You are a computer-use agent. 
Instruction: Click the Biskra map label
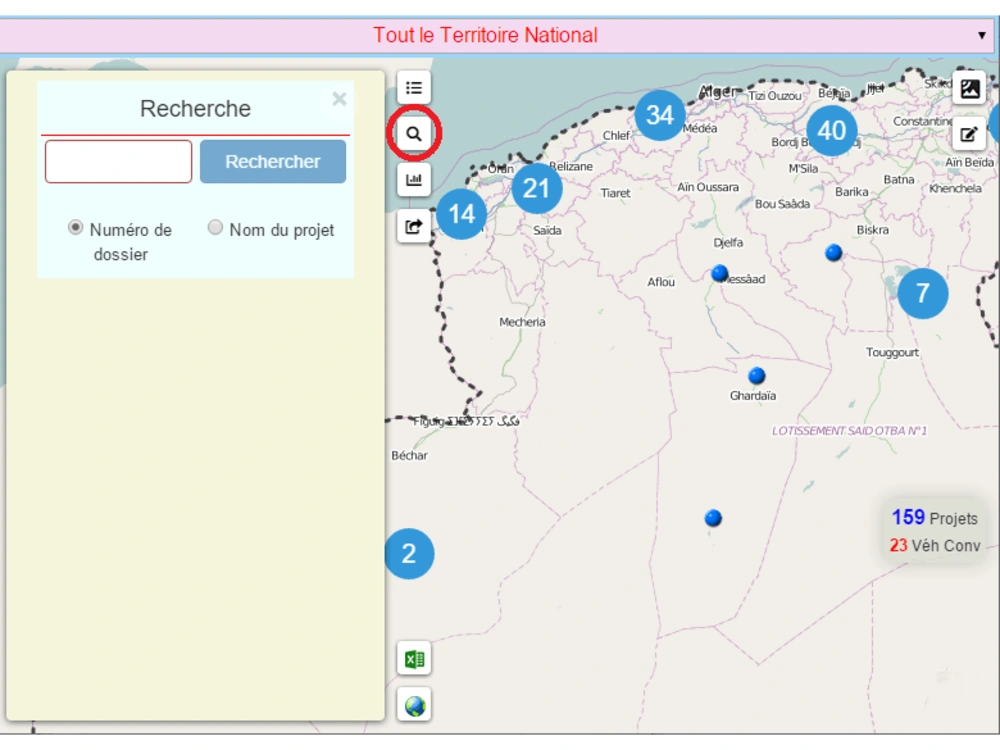[x=872, y=230]
